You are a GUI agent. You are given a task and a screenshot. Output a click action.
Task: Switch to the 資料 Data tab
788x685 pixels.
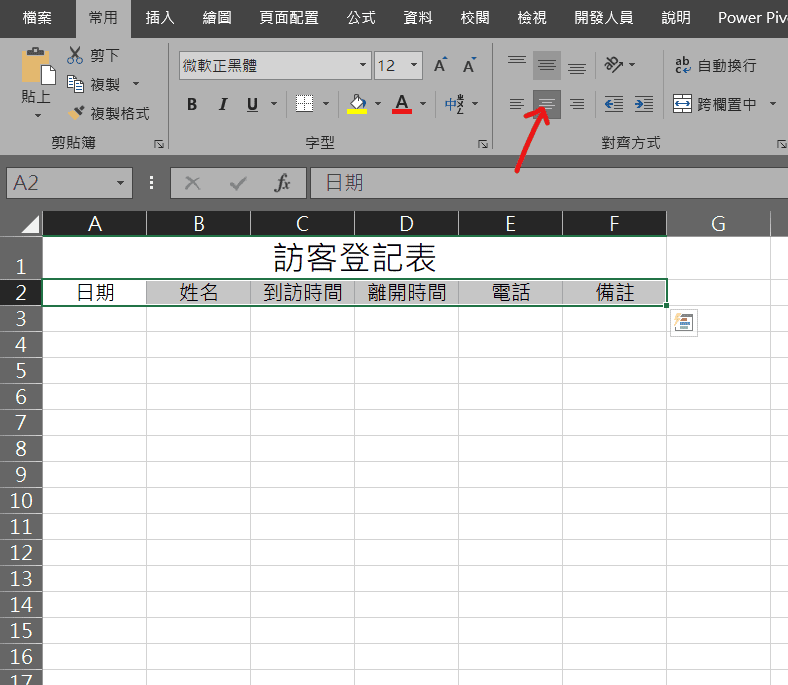pos(418,18)
